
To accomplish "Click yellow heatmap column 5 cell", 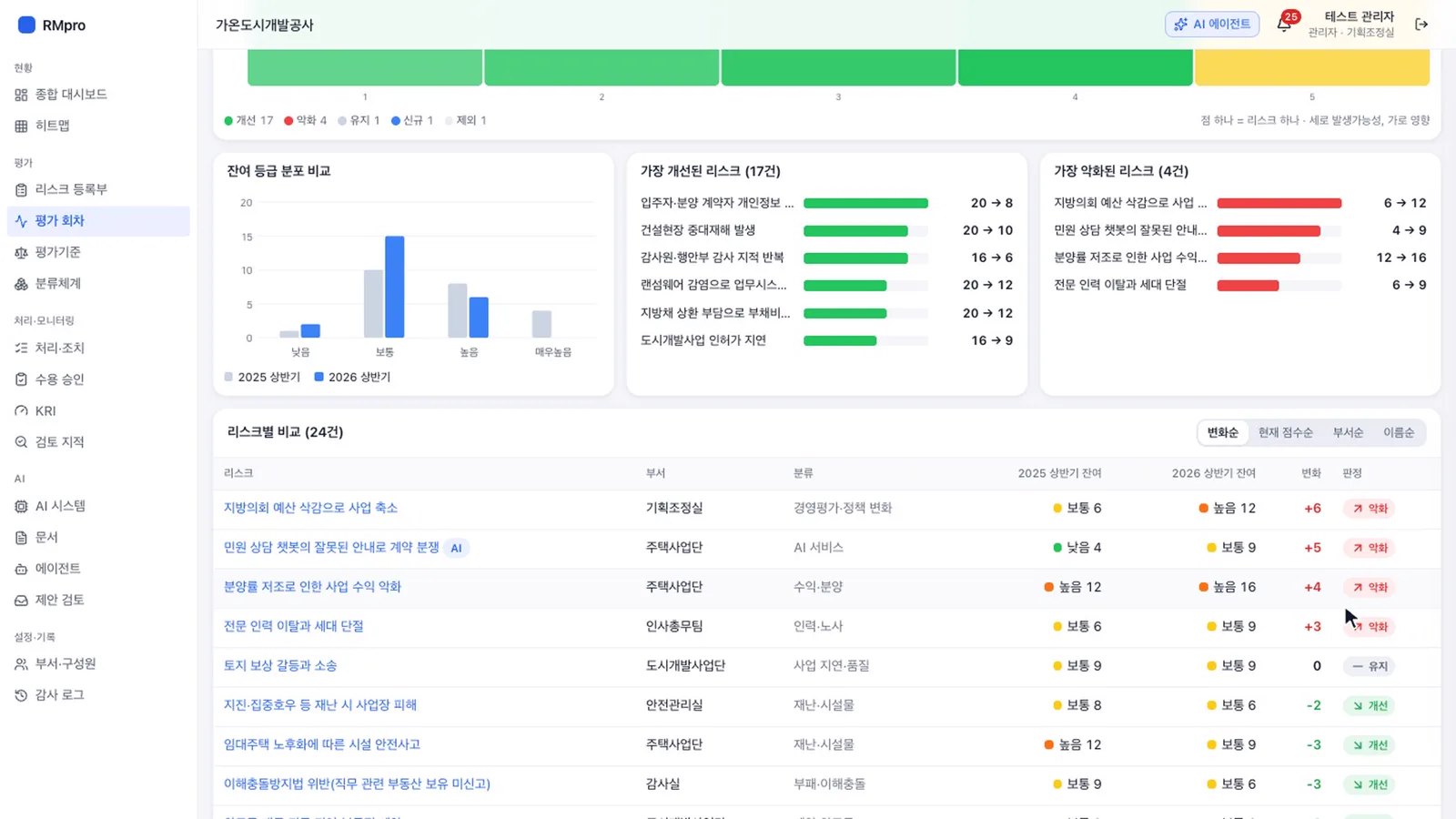I will pos(1311,67).
